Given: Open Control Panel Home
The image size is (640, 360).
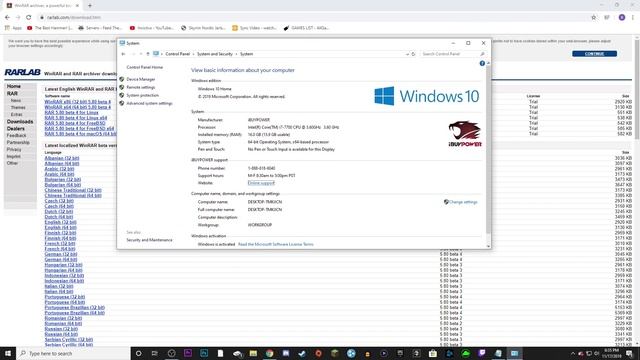Looking at the screenshot, I should coord(144,67).
